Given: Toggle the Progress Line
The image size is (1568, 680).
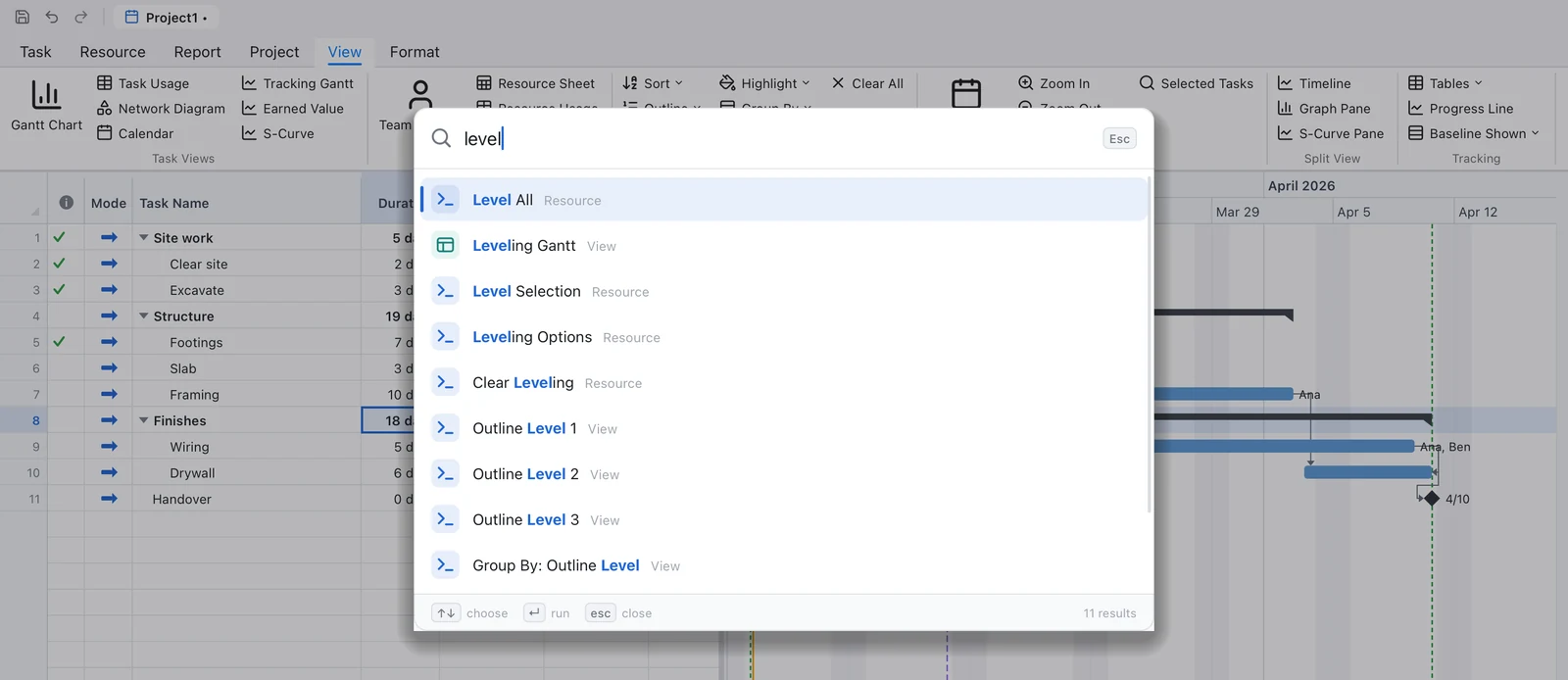Looking at the screenshot, I should pyautogui.click(x=1461, y=109).
